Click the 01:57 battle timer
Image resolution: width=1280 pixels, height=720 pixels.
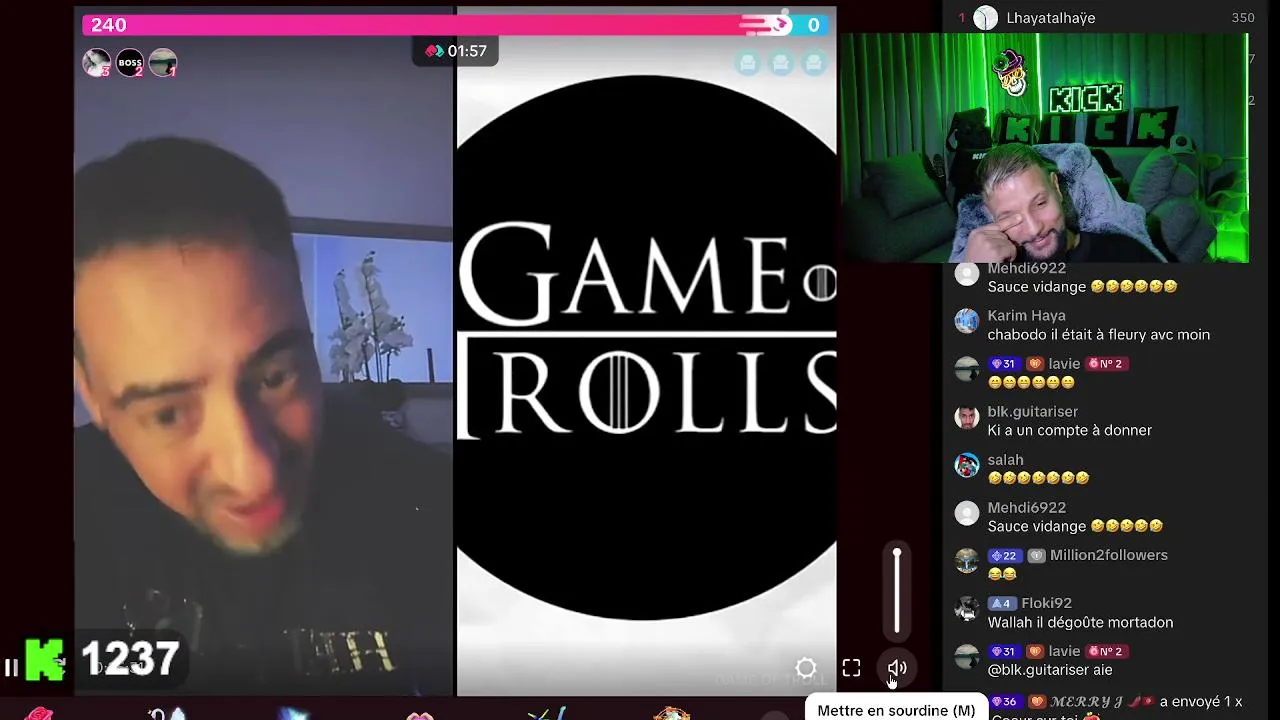(467, 51)
